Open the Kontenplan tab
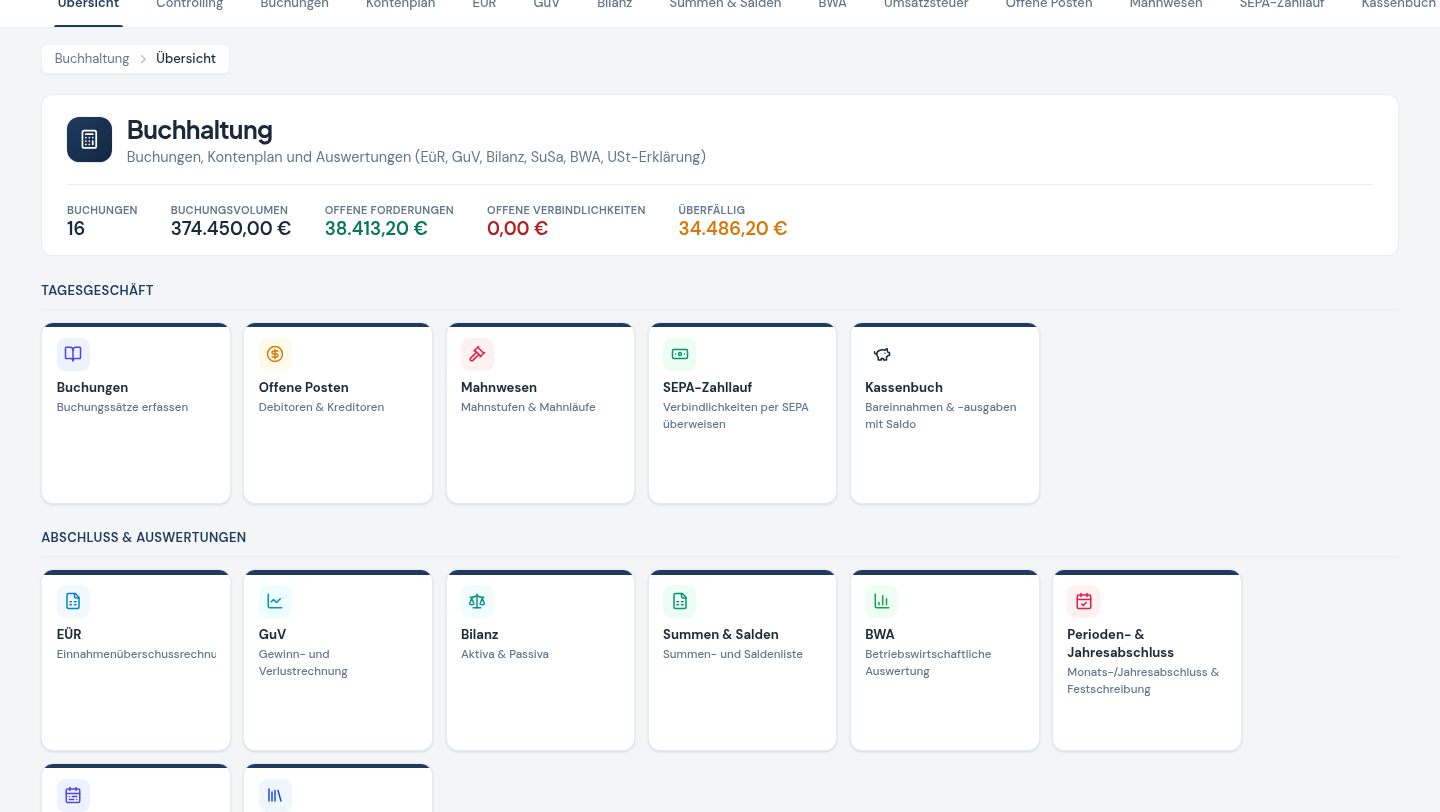Screen dimensions: 1440x812 400,5
